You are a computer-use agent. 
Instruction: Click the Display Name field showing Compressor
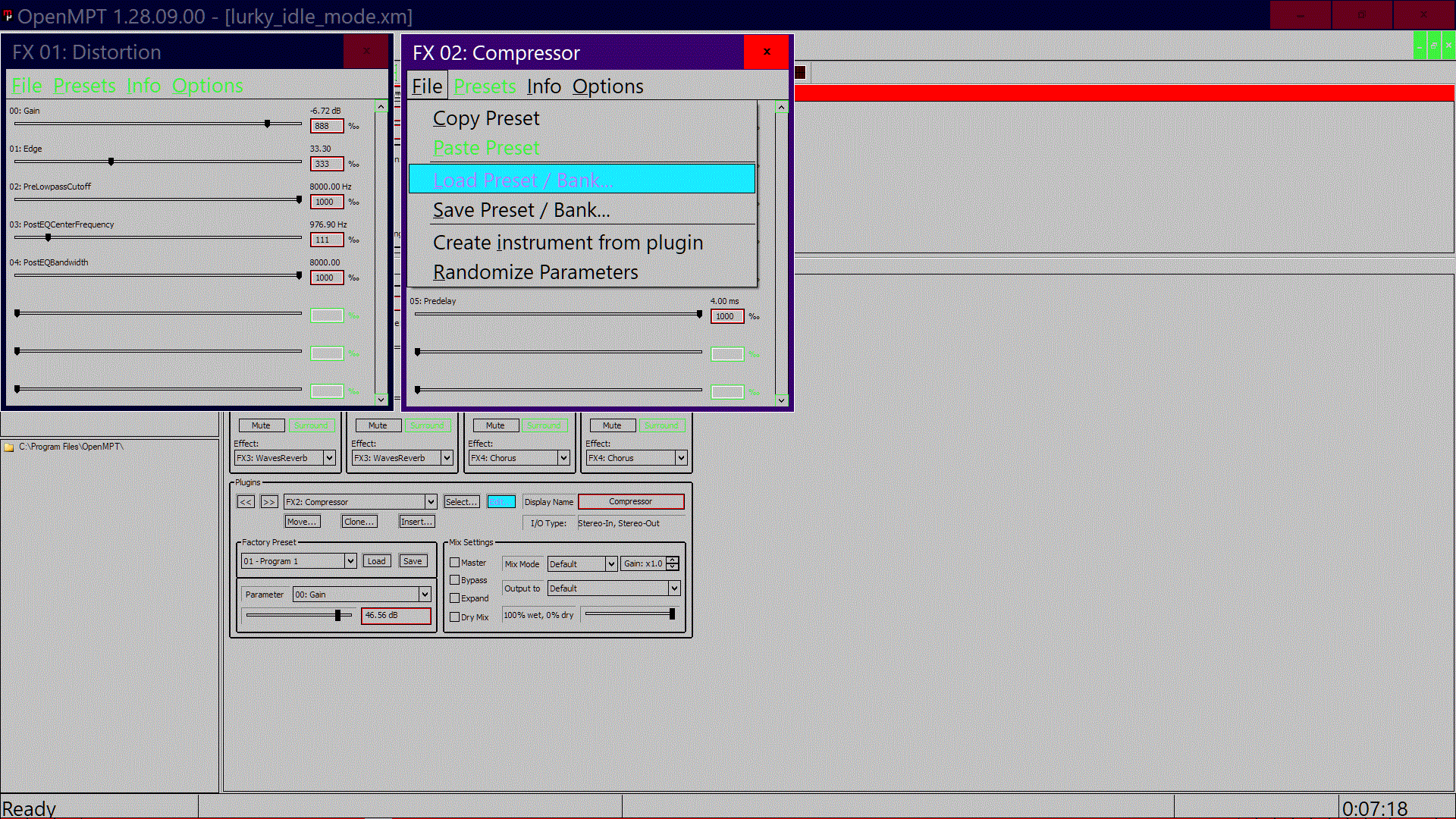tap(631, 502)
